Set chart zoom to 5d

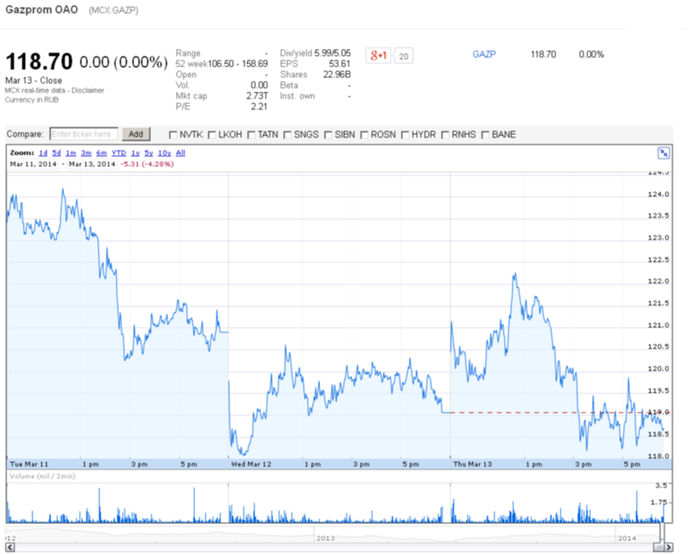click(x=57, y=153)
